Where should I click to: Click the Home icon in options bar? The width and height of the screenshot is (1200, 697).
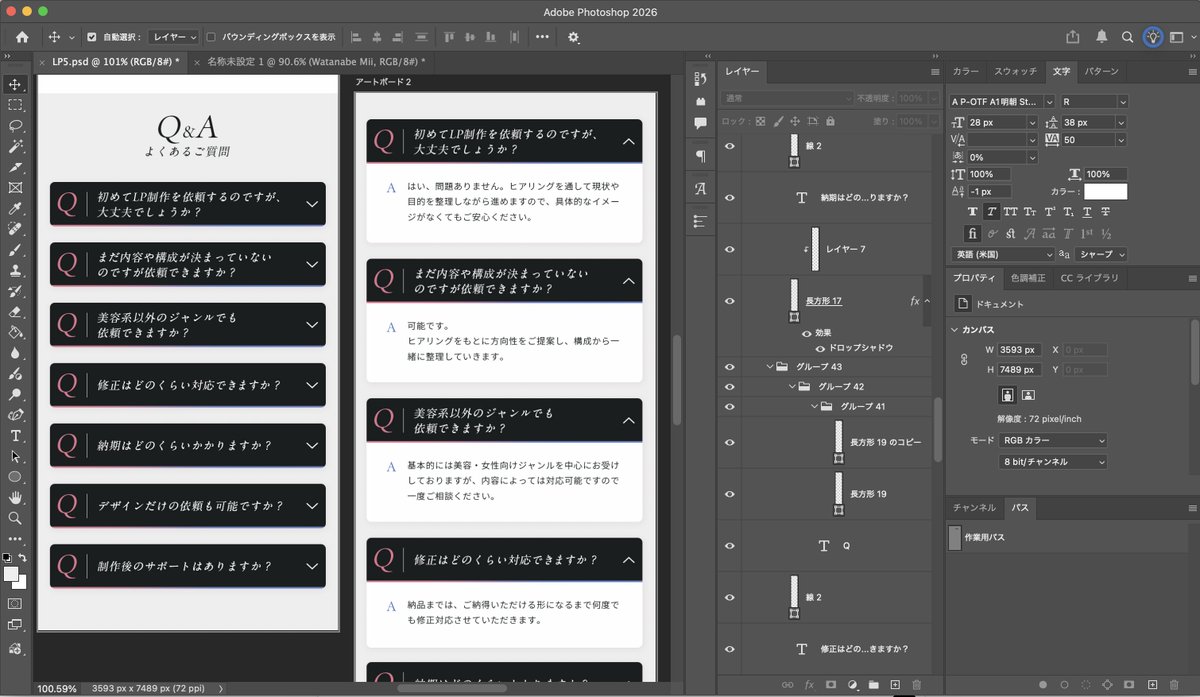point(22,37)
